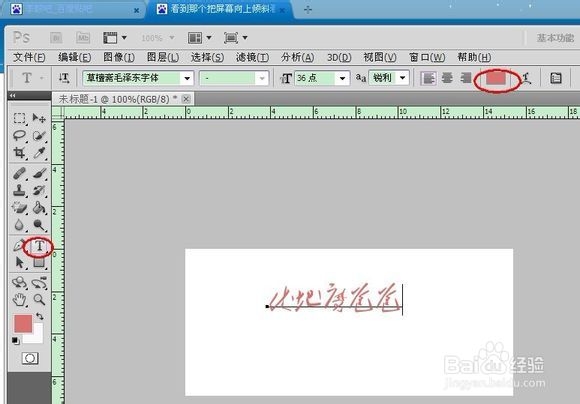This screenshot has width=580, height=404.
Task: Select the Quick Selection tool
Action: click(39, 135)
